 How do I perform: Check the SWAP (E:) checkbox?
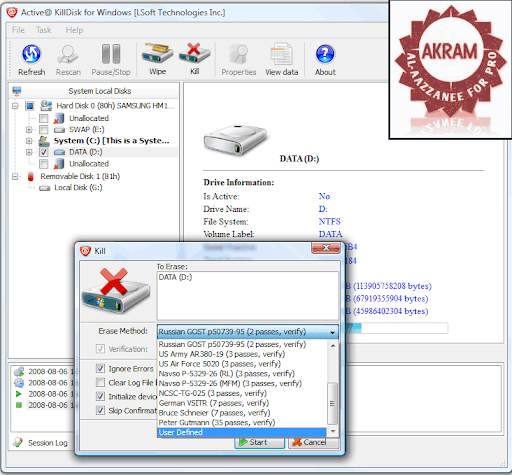(44, 130)
